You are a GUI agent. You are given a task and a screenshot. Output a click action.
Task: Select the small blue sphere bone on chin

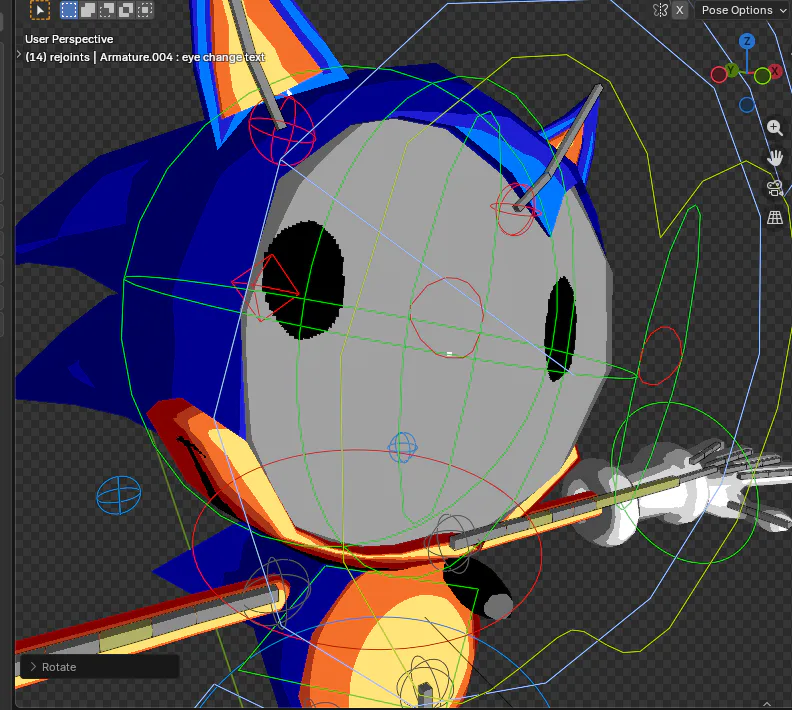point(403,447)
